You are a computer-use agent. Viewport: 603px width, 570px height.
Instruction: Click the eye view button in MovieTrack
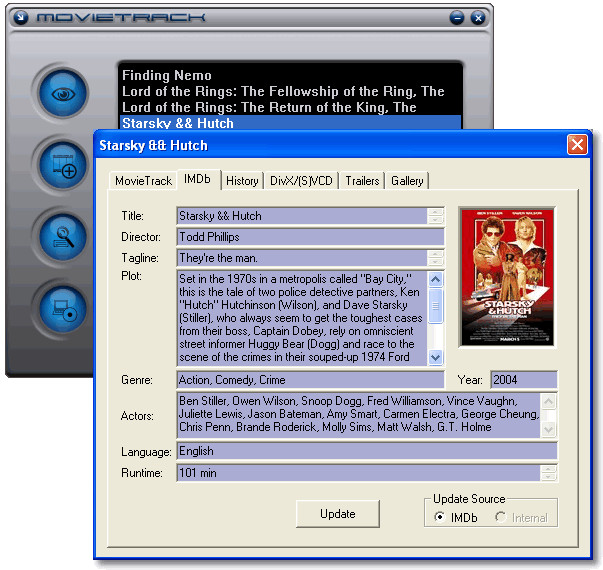click(x=63, y=93)
